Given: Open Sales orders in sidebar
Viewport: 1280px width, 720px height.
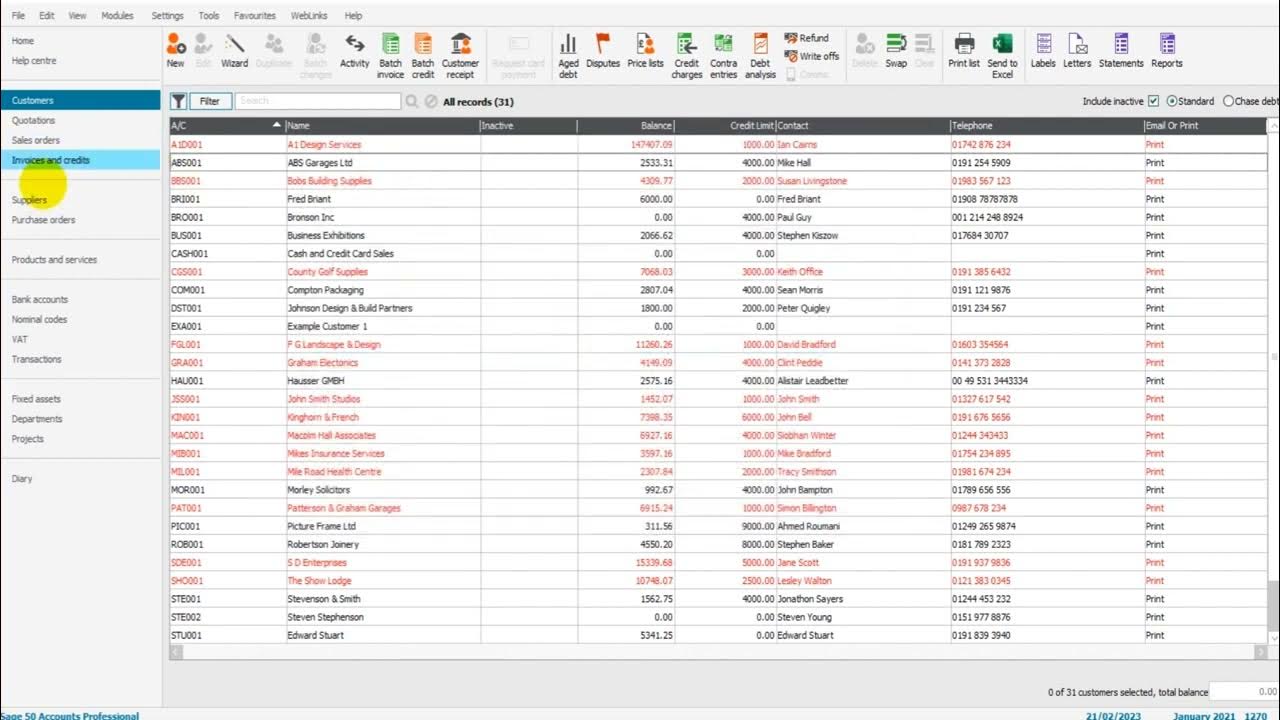Looking at the screenshot, I should tap(36, 140).
